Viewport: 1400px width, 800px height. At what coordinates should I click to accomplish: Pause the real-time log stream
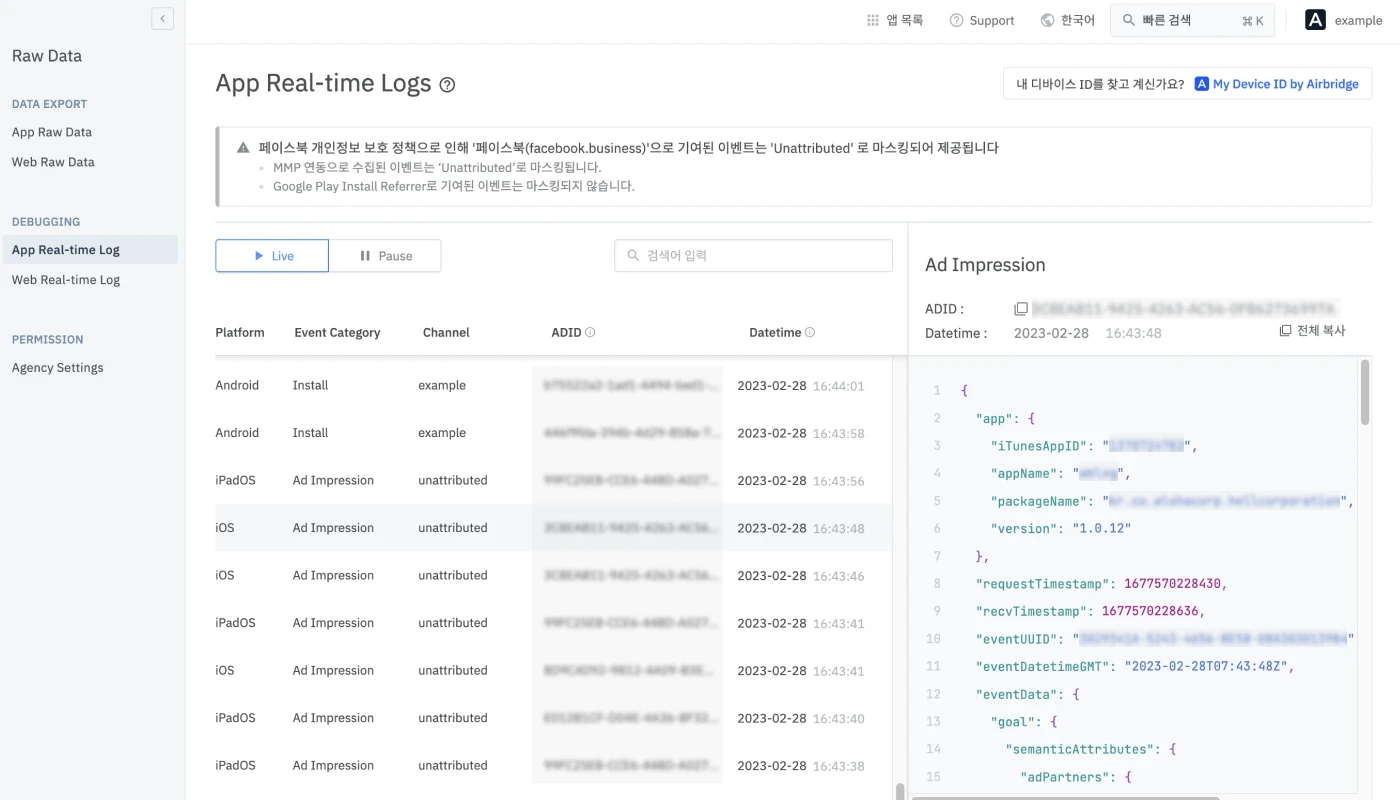(x=385, y=256)
